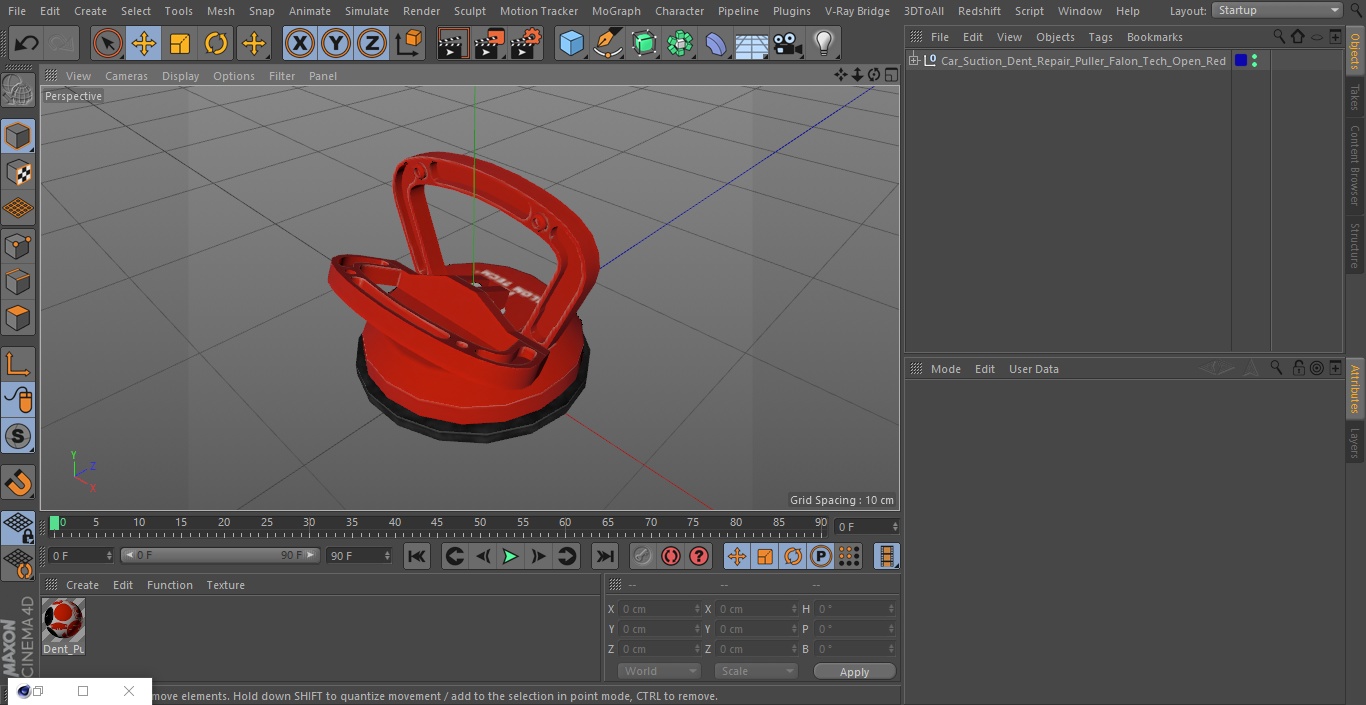Open the Sculpt menu
The image size is (1366, 705).
(x=469, y=11)
